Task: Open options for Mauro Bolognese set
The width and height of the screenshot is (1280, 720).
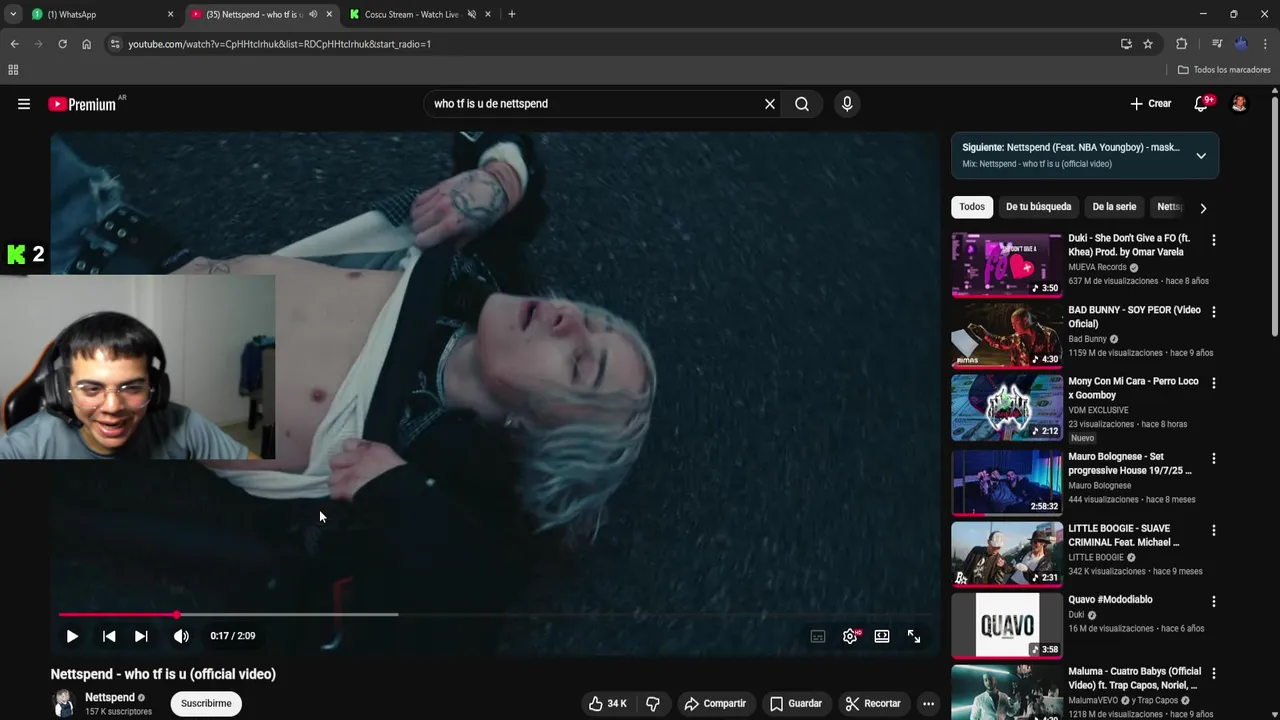Action: click(1214, 459)
